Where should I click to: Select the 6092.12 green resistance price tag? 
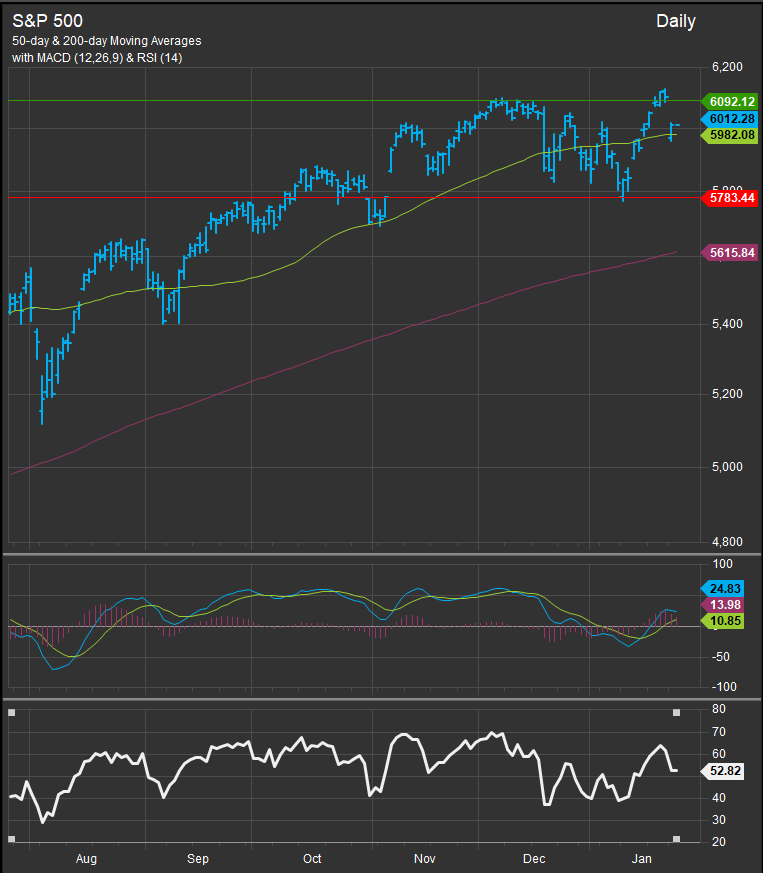pos(730,101)
